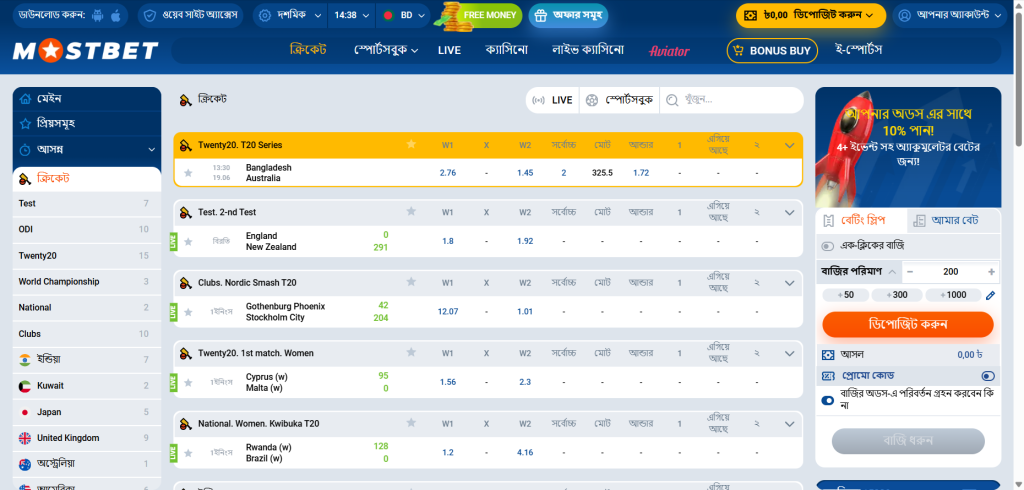The width and height of the screenshot is (1024, 490).
Task: Increase bet amount with plus button
Action: [x=991, y=272]
